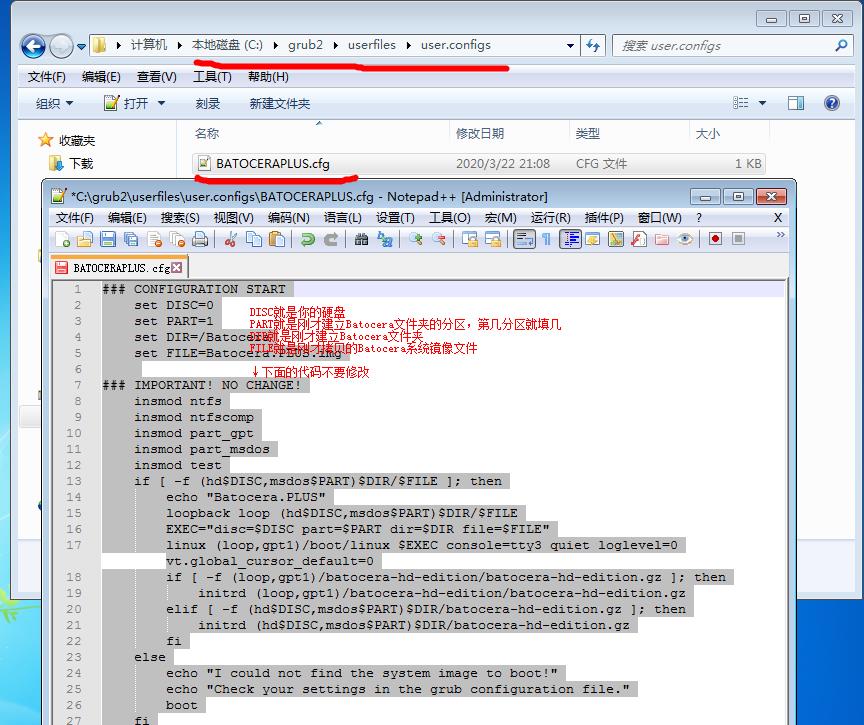Undo with the green arrow icon

[307, 239]
